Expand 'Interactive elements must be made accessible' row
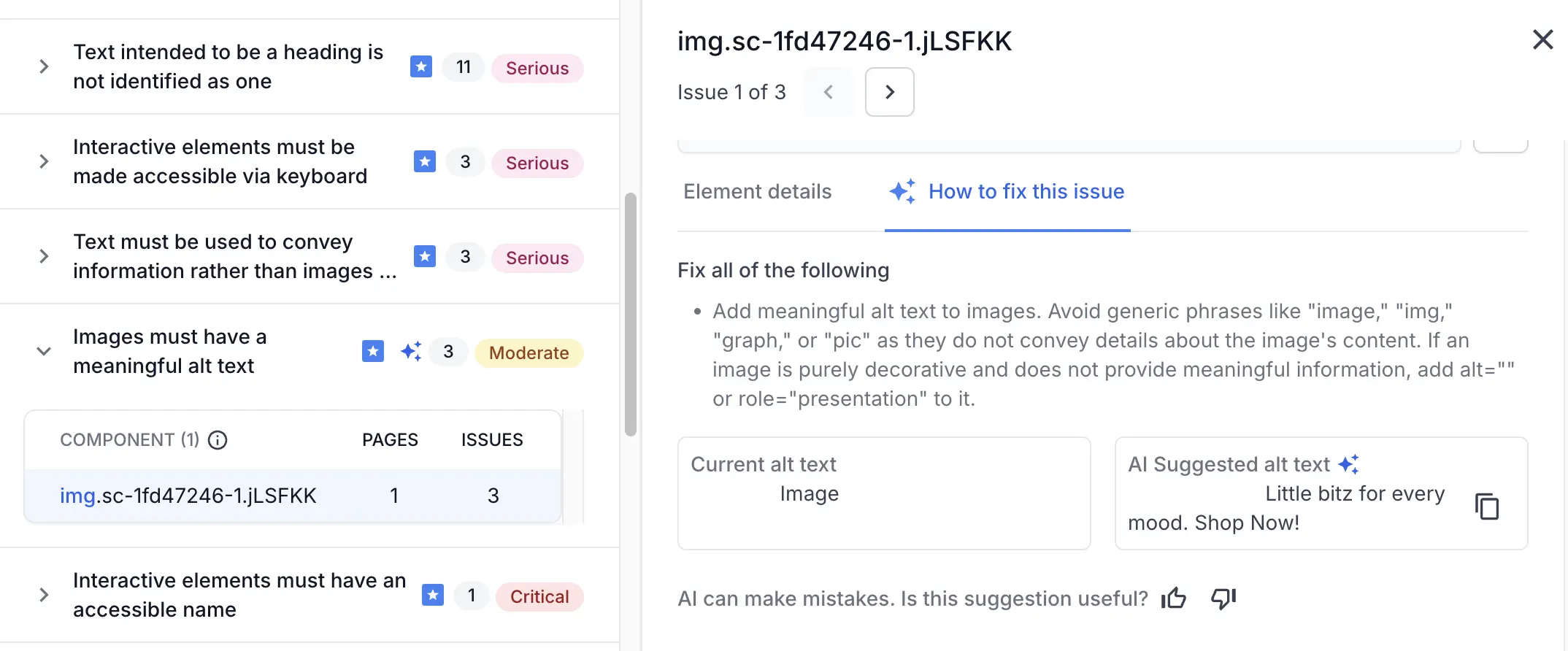 [44, 162]
